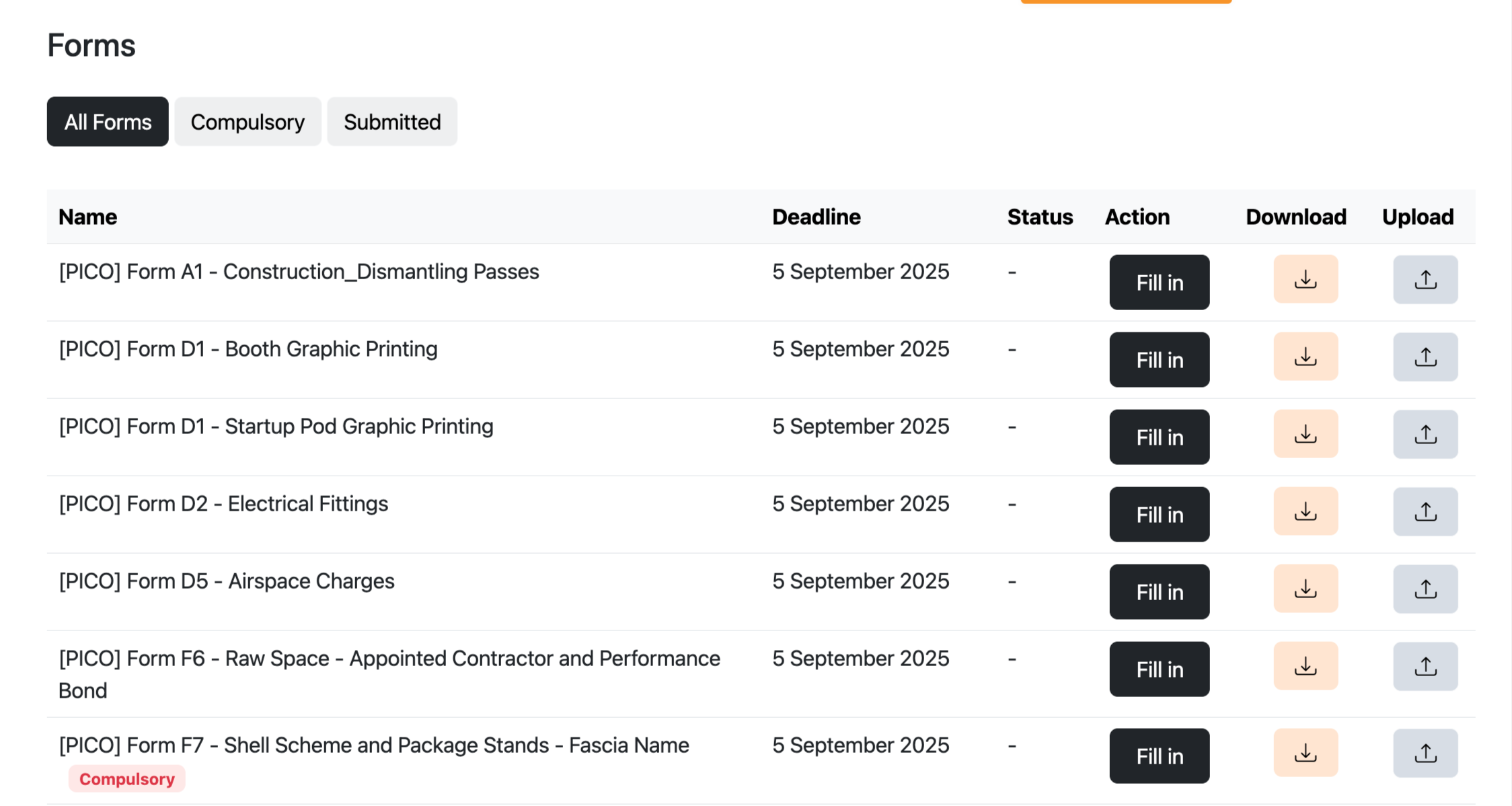Download Form D1 Booth Graphic Printing

click(1305, 357)
